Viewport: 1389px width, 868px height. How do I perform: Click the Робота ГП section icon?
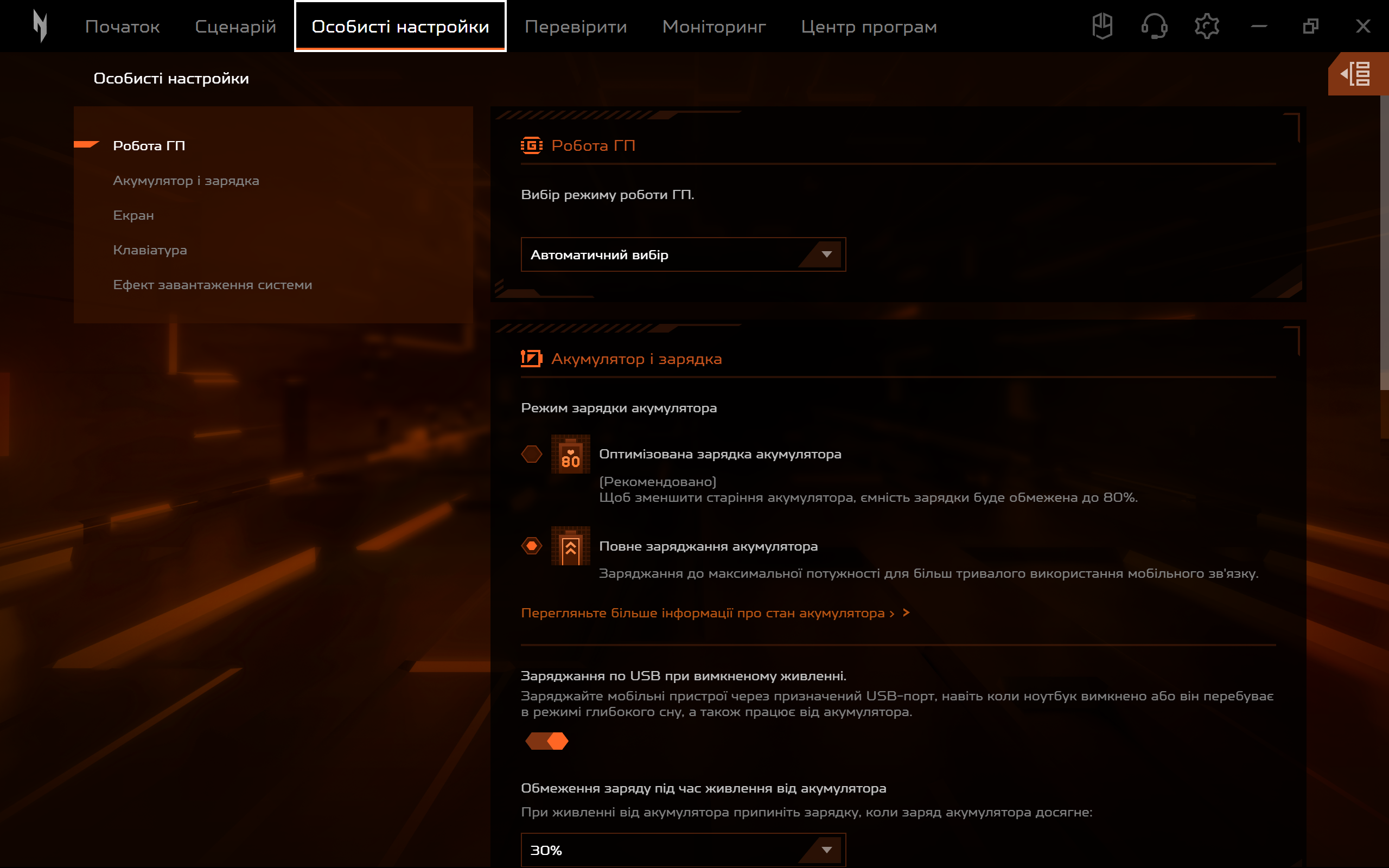coord(532,146)
